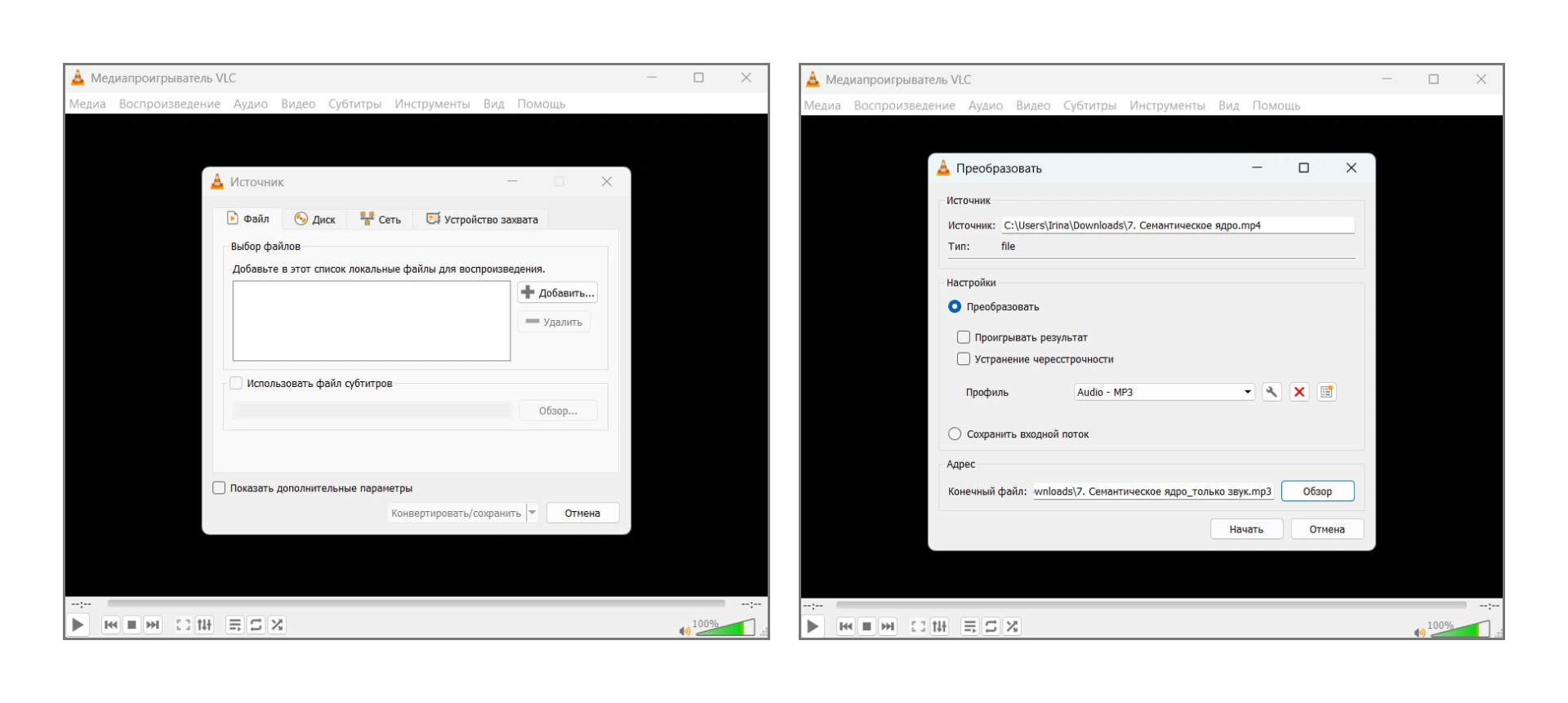Open equalizer settings in the window behind the Преобразовать dialog

click(x=940, y=626)
